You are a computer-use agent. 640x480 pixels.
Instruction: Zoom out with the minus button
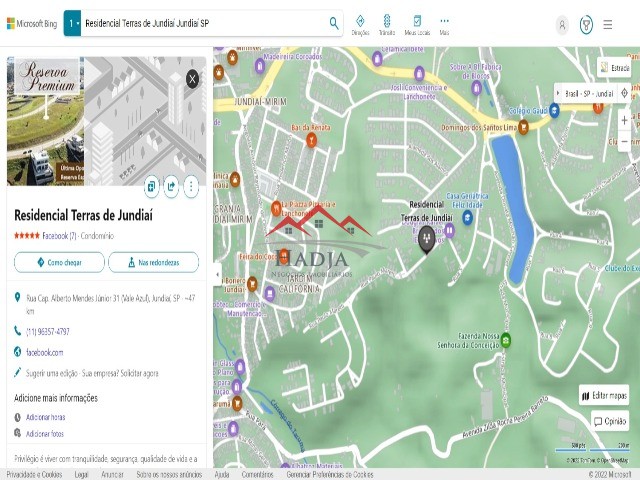coord(624,142)
